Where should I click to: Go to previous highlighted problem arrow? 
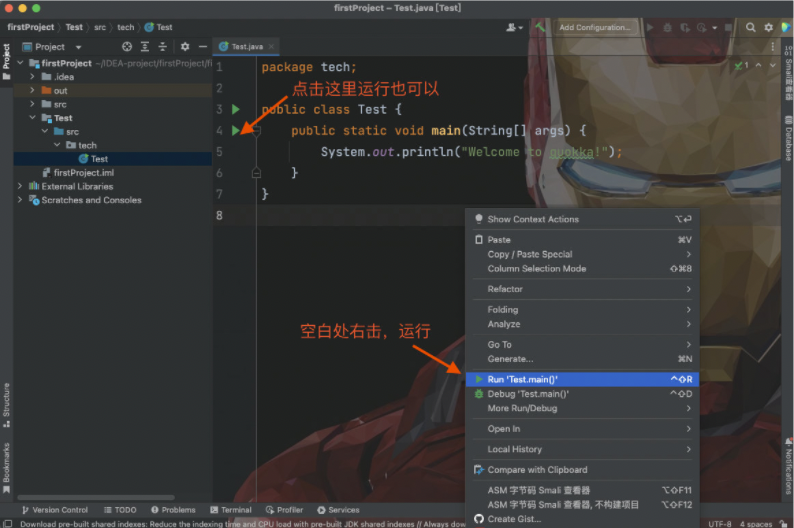[759, 65]
